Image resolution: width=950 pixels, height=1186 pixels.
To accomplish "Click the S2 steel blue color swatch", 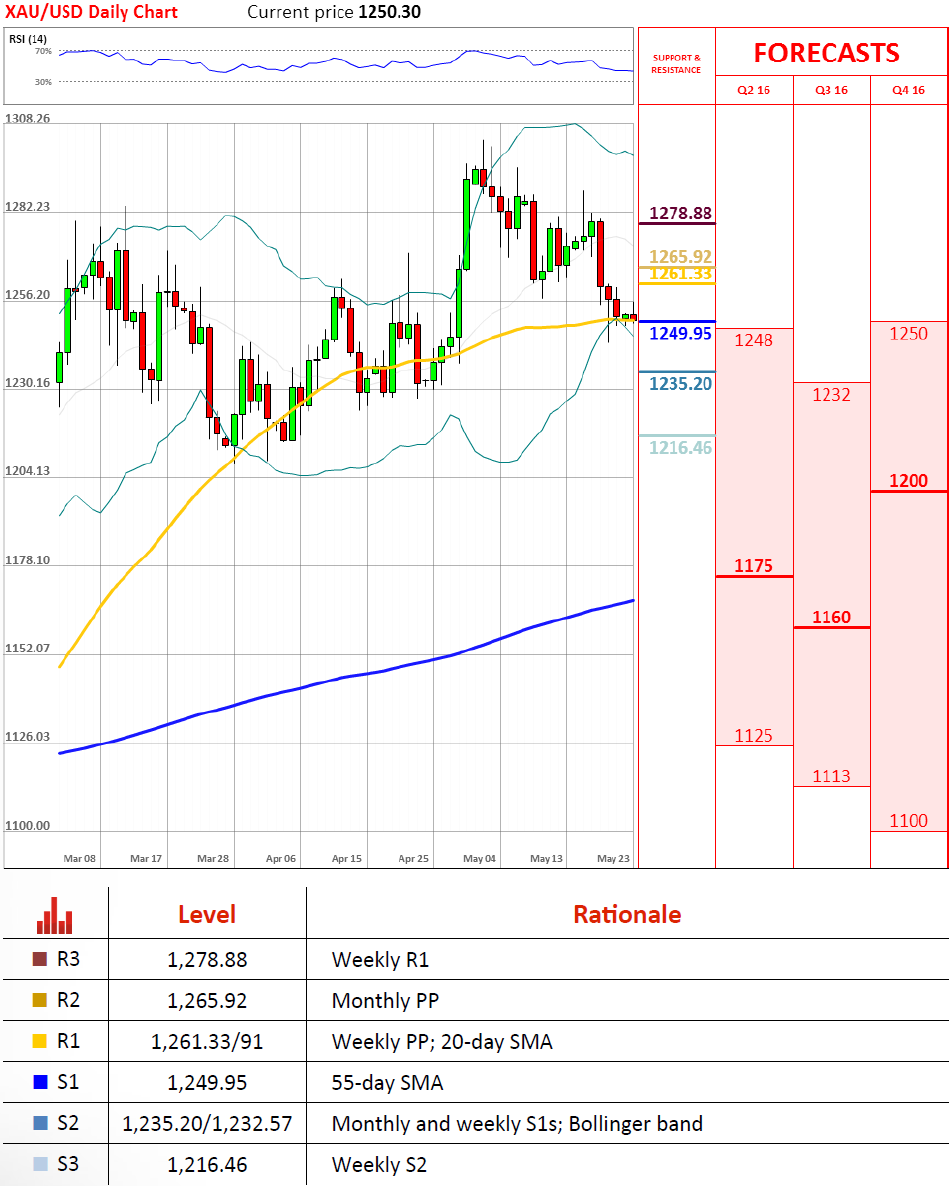I will tap(40, 1122).
